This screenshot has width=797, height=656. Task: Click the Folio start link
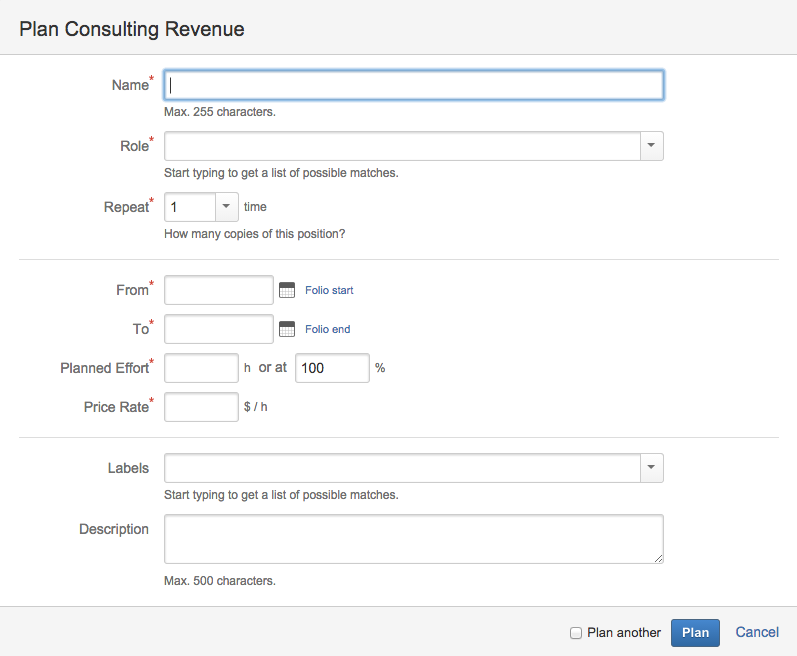pyautogui.click(x=329, y=290)
